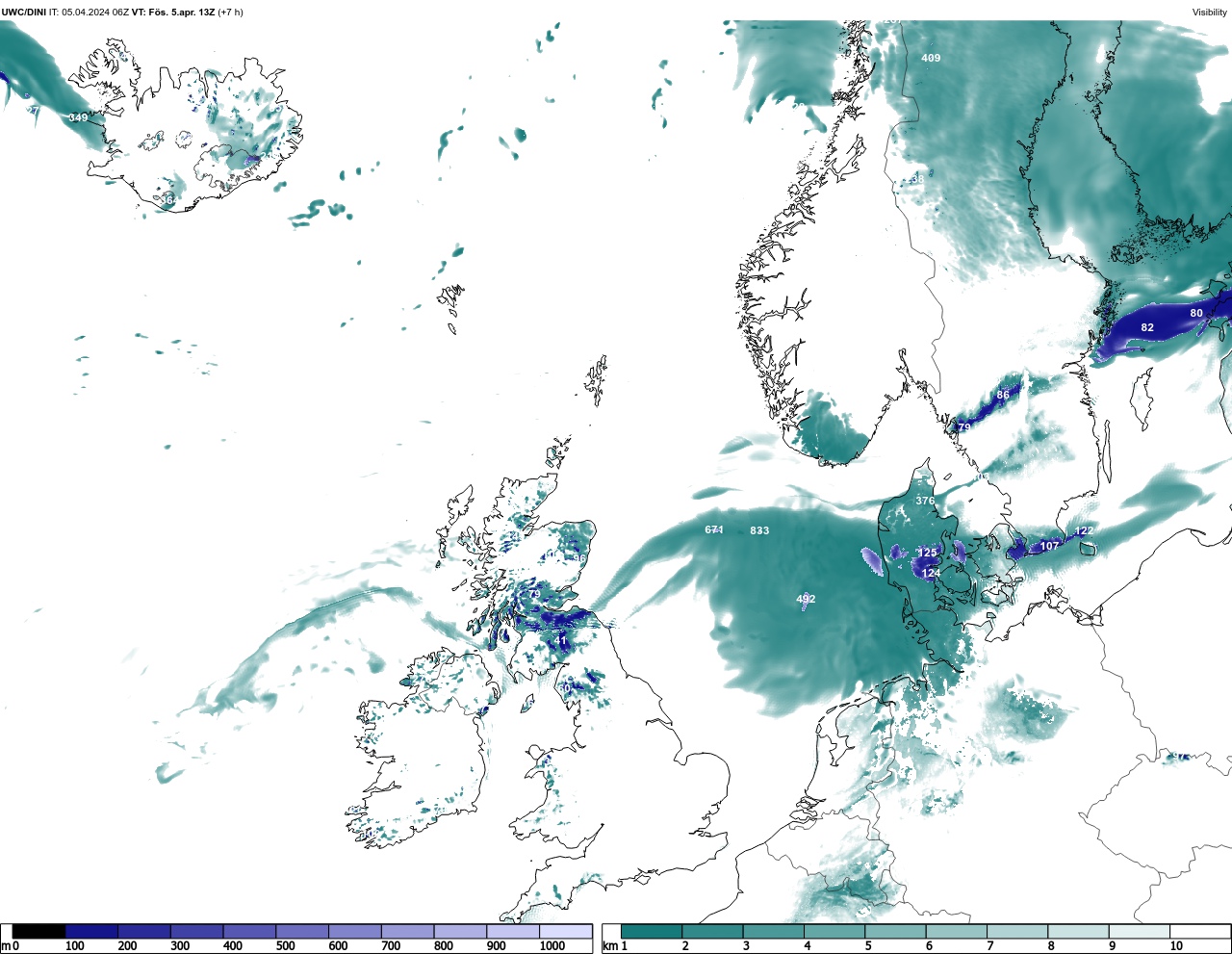
Task: Click the 4–5 km legend swatch
Action: pos(834,932)
